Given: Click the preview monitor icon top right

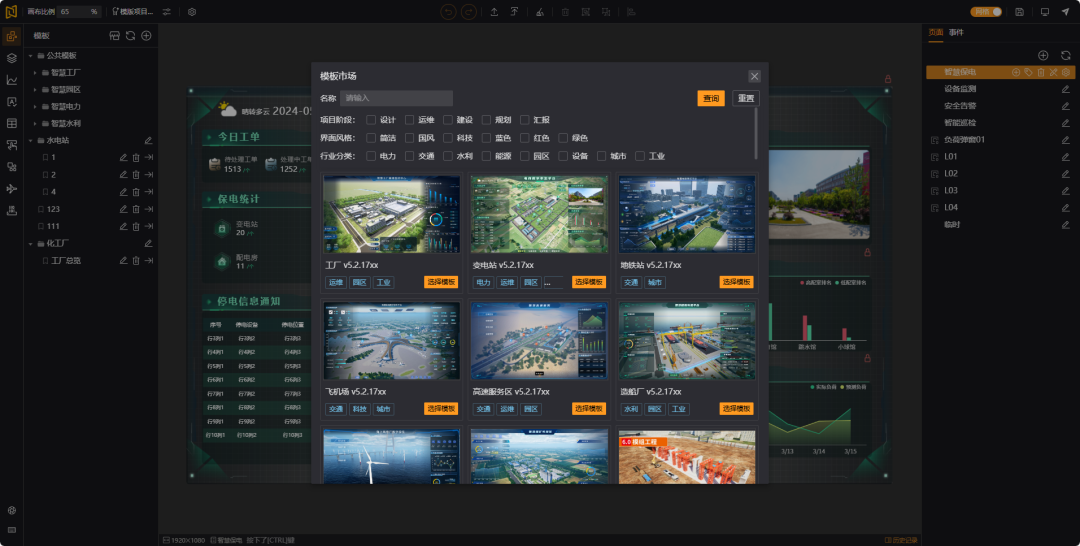Looking at the screenshot, I should [1045, 12].
